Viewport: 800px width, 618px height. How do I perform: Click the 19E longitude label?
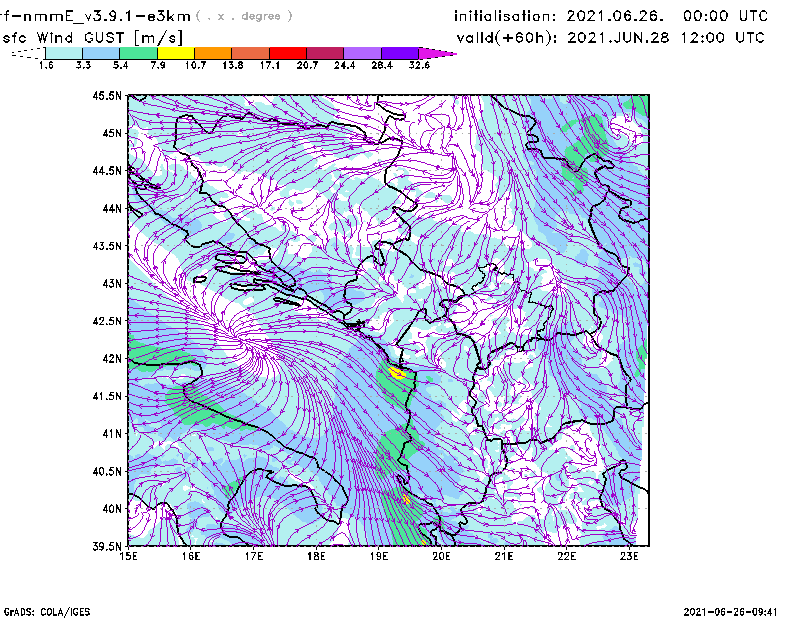point(379,556)
